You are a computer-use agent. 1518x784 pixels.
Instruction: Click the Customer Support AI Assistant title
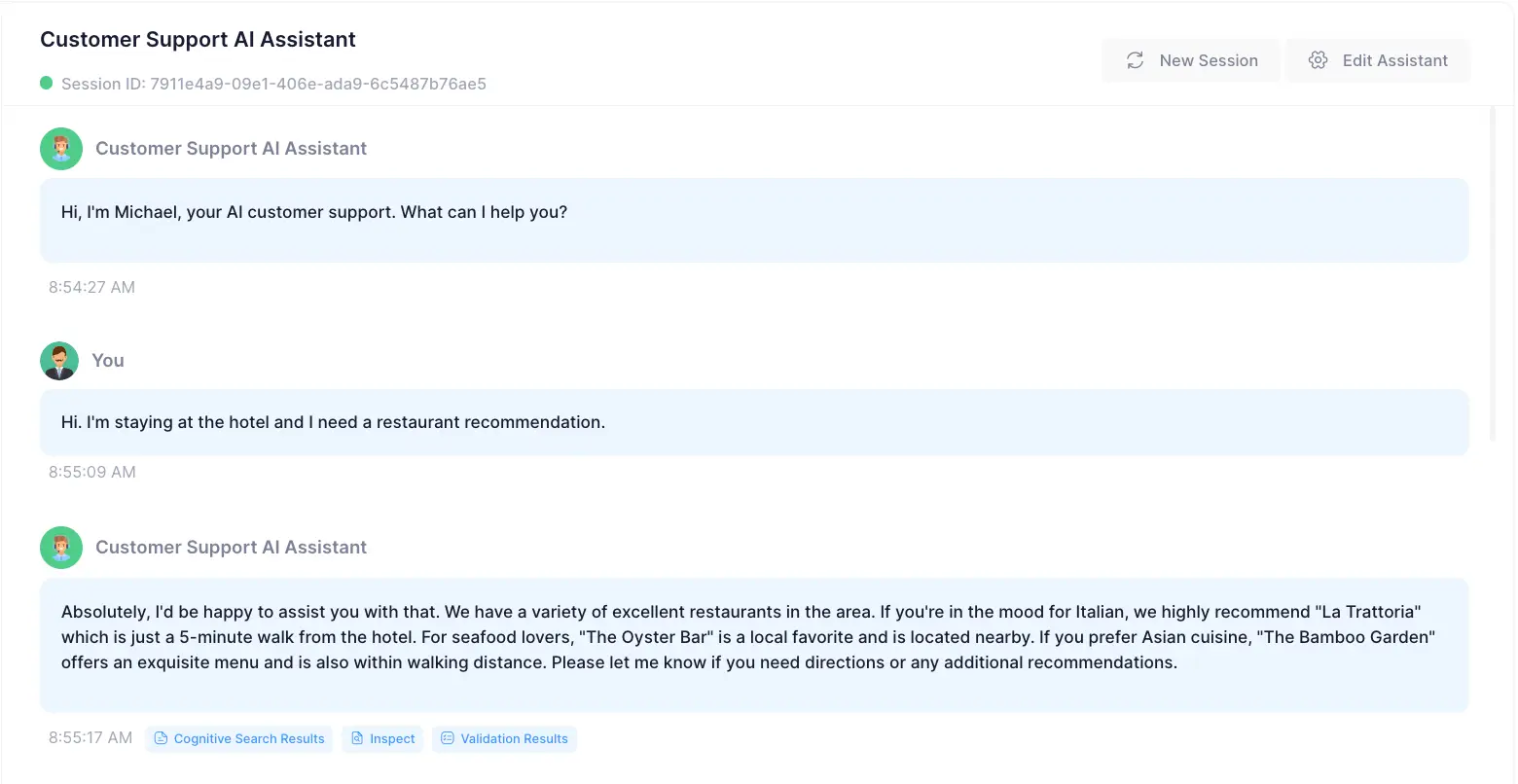(x=198, y=39)
